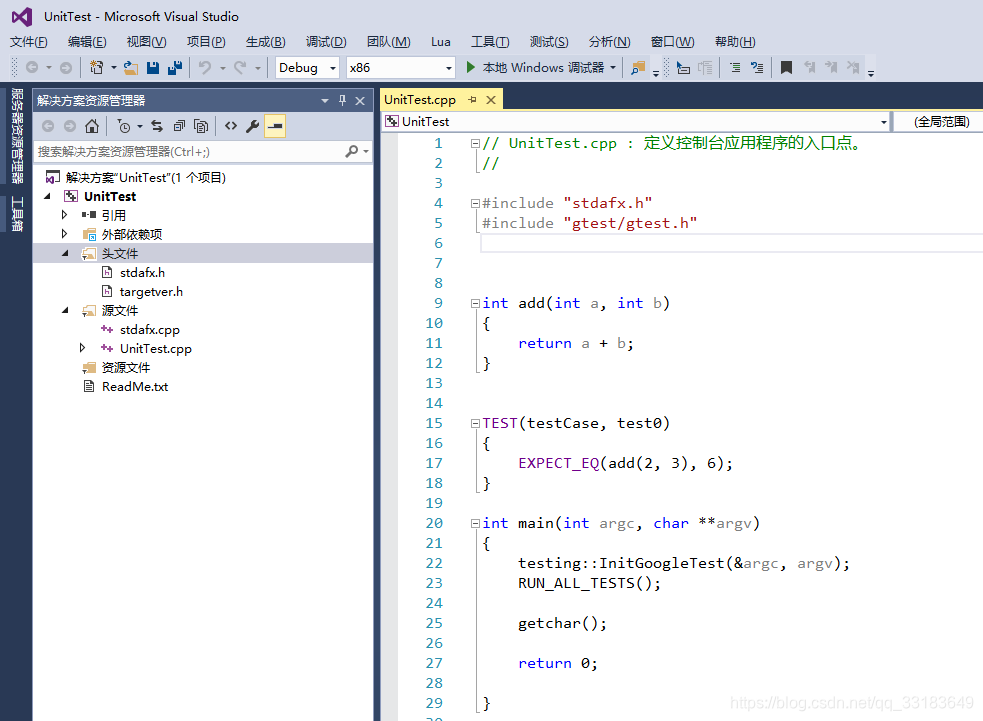Open the 生成(B) menu

coord(266,42)
